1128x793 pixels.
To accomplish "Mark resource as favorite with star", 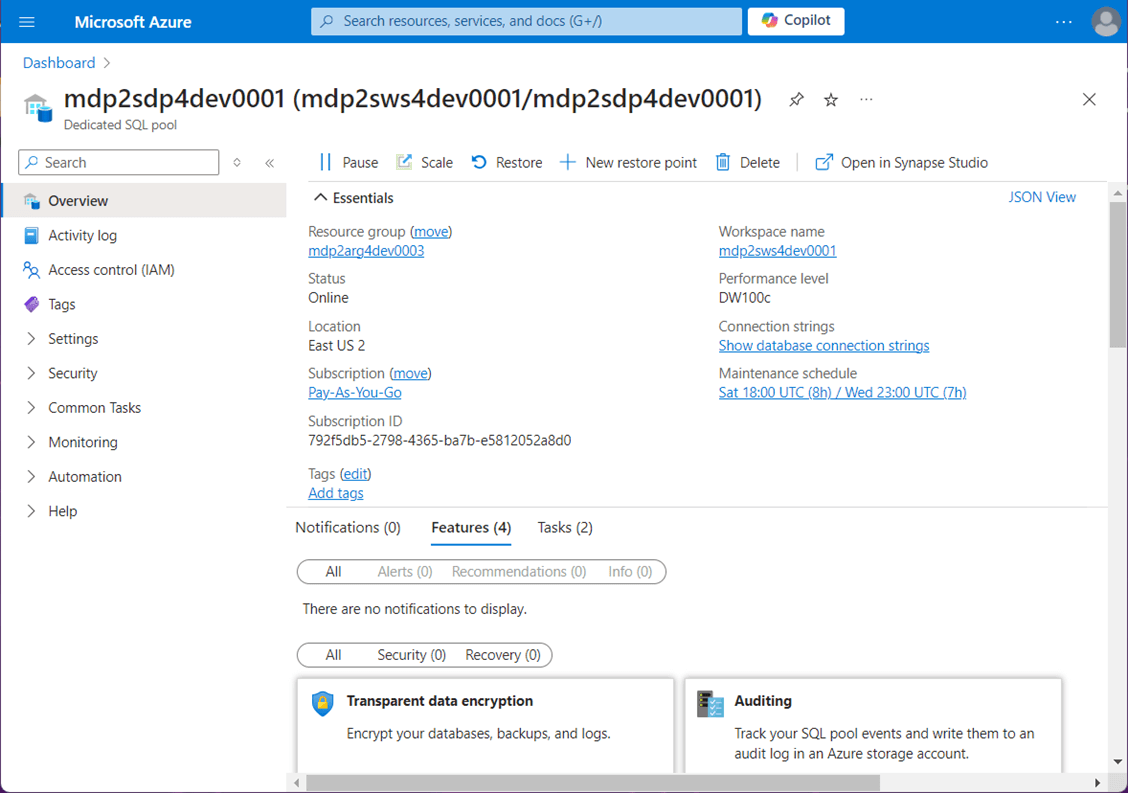I will click(831, 100).
